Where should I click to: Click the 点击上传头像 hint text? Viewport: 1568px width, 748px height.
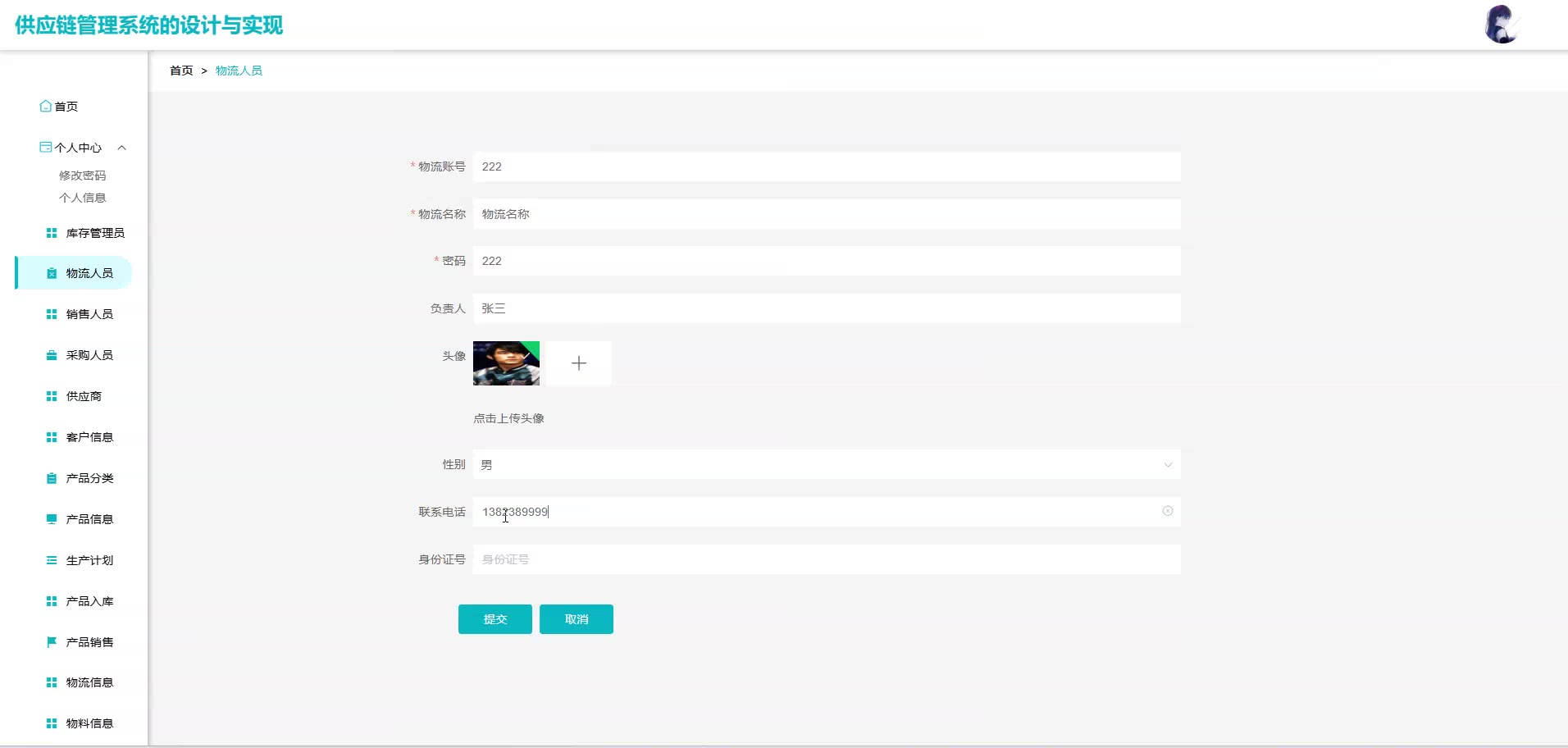508,418
